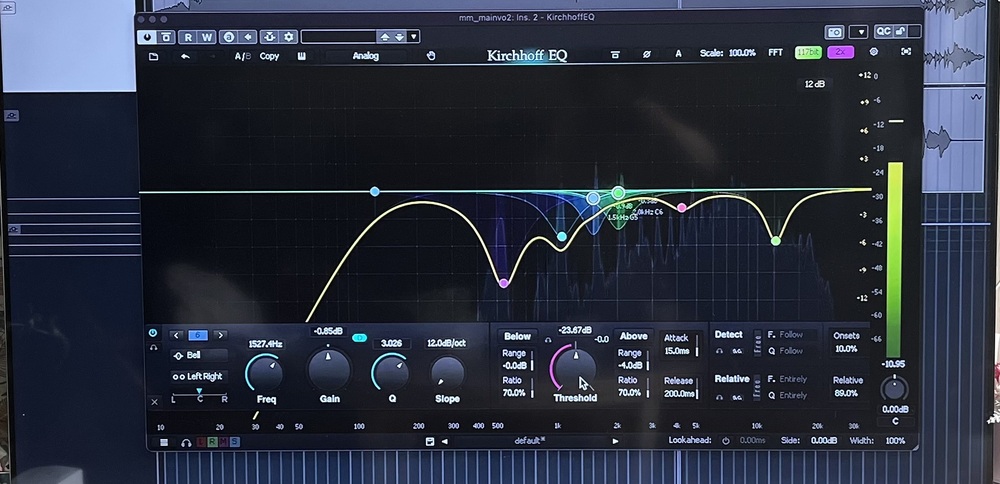Switch to the Above dynamics section
This screenshot has height=484, width=1000.
(x=633, y=336)
